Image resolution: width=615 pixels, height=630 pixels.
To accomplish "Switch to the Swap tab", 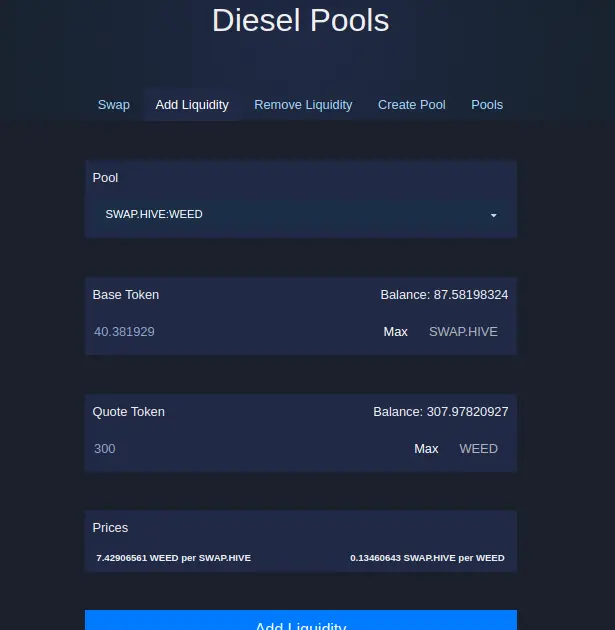I will (114, 105).
